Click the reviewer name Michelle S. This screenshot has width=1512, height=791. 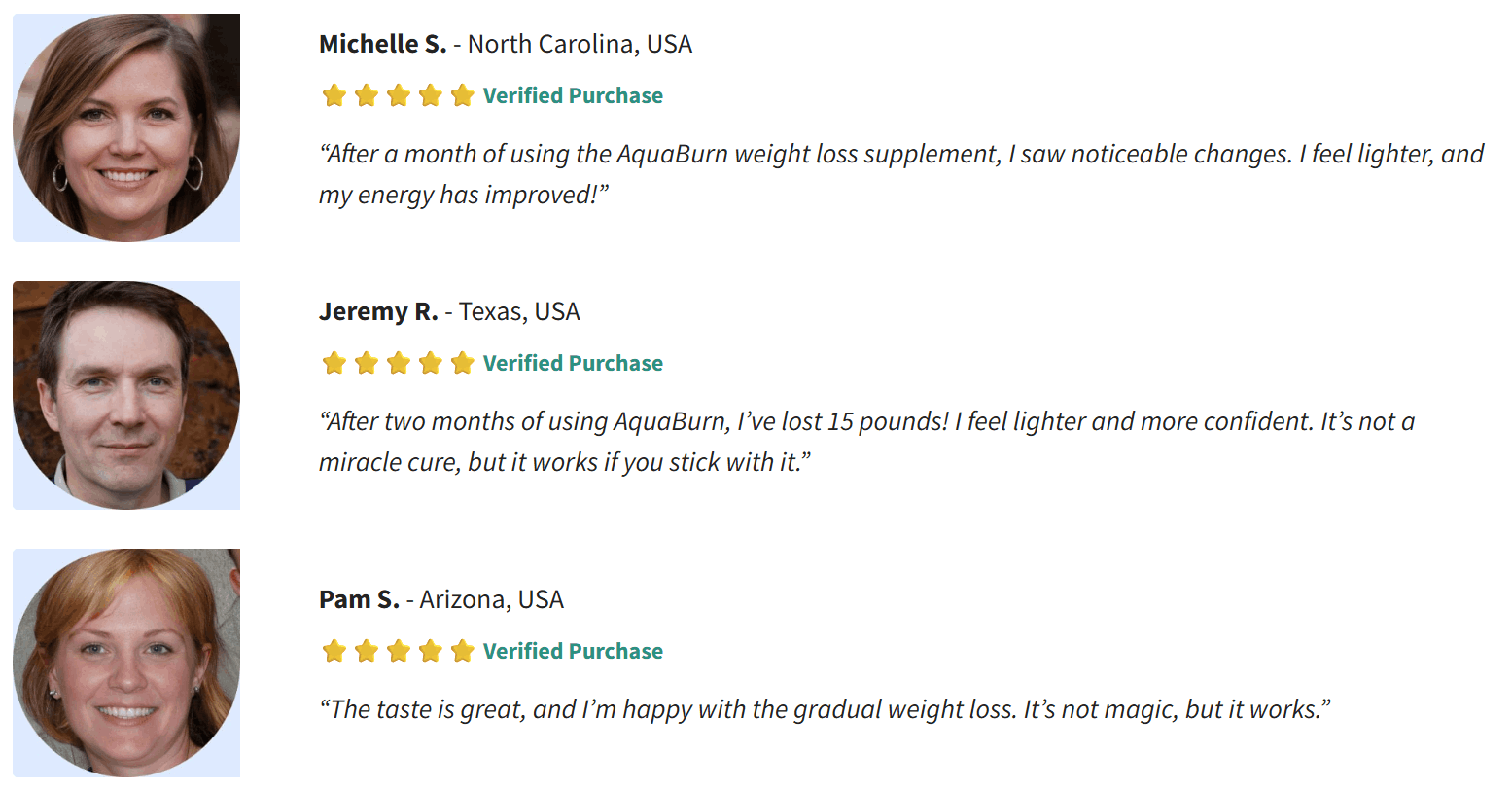(382, 44)
